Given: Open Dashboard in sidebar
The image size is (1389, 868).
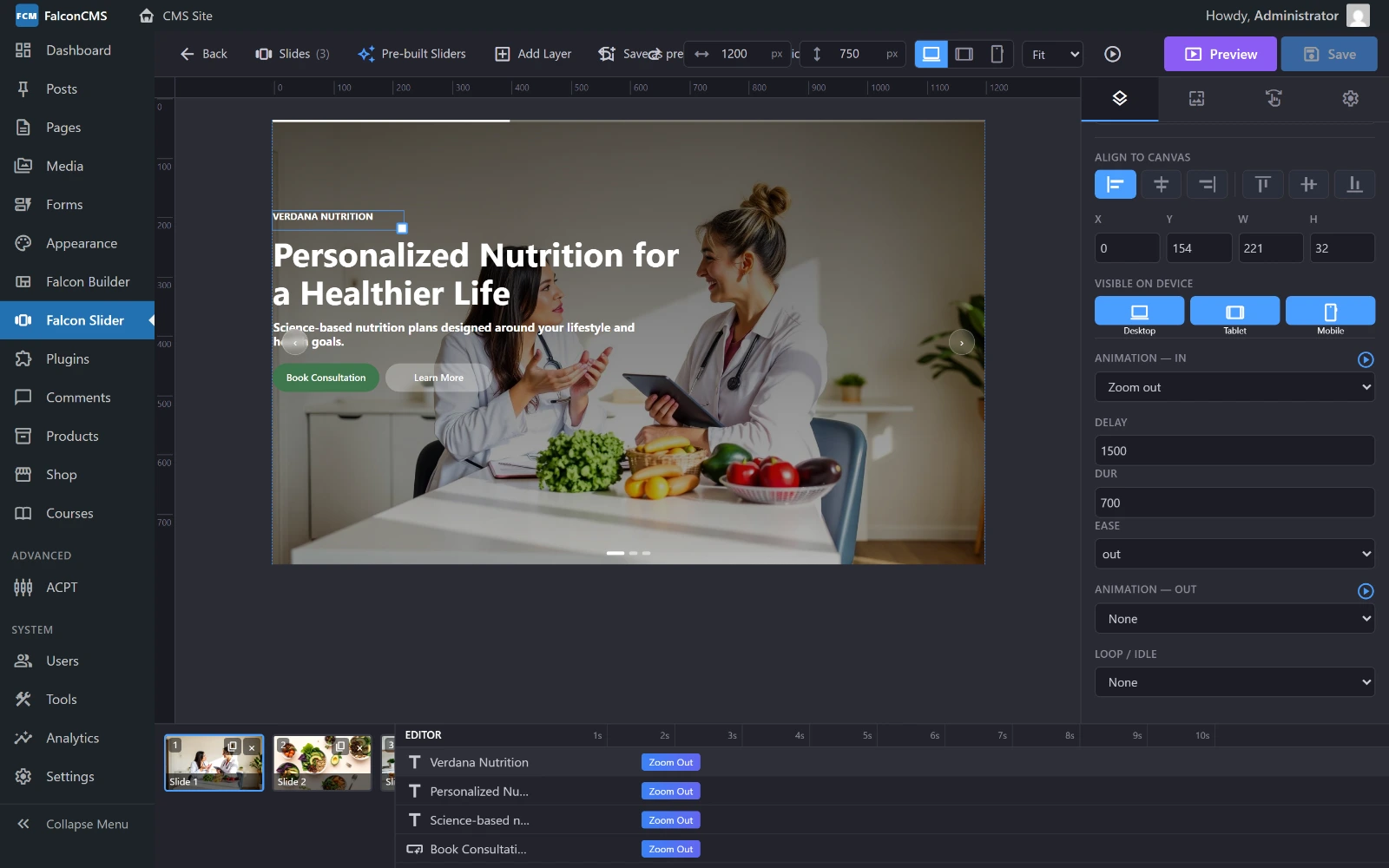Looking at the screenshot, I should [x=77, y=50].
